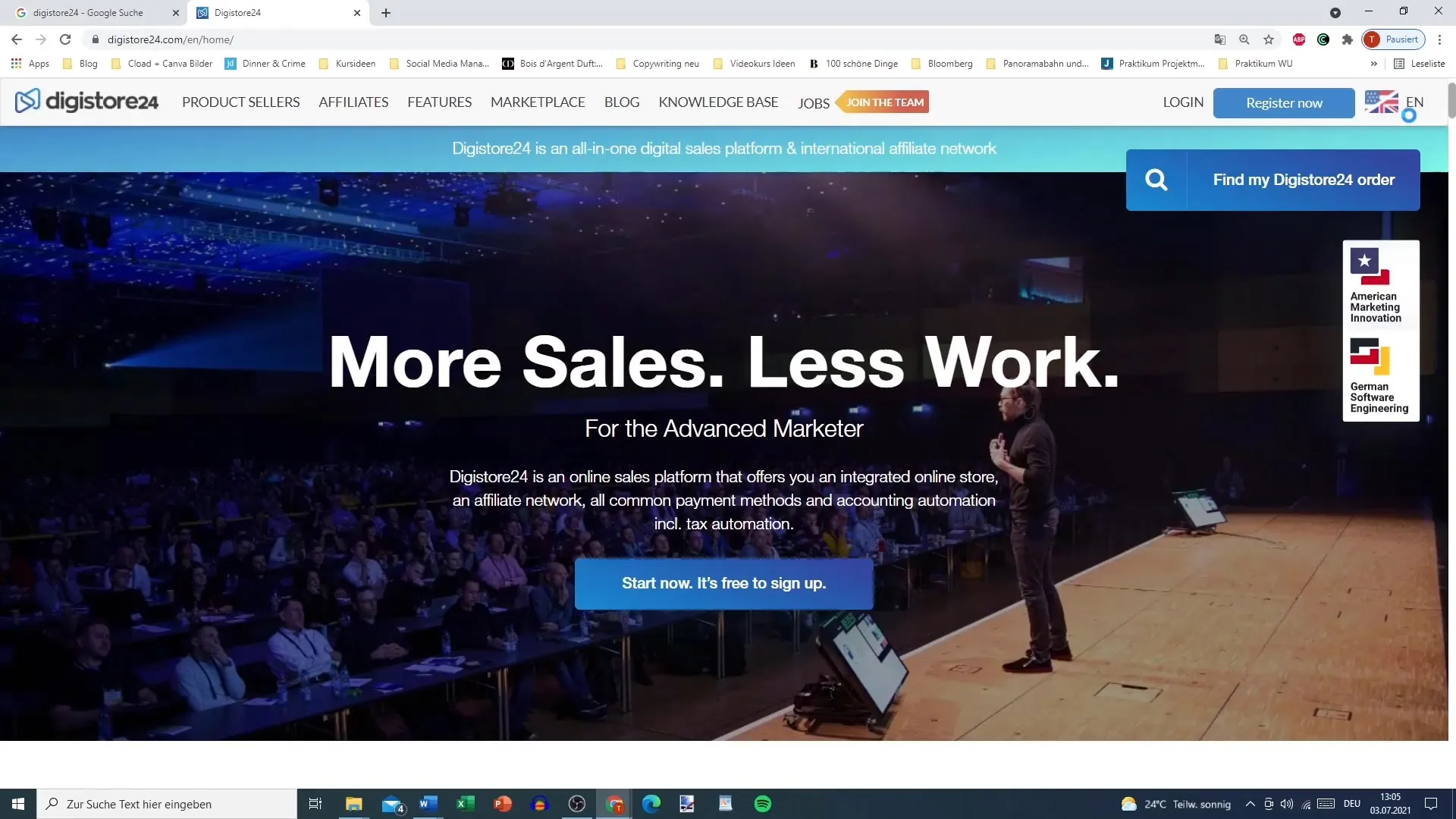
Task: Click the Chrome taskbar icon
Action: pos(613,803)
